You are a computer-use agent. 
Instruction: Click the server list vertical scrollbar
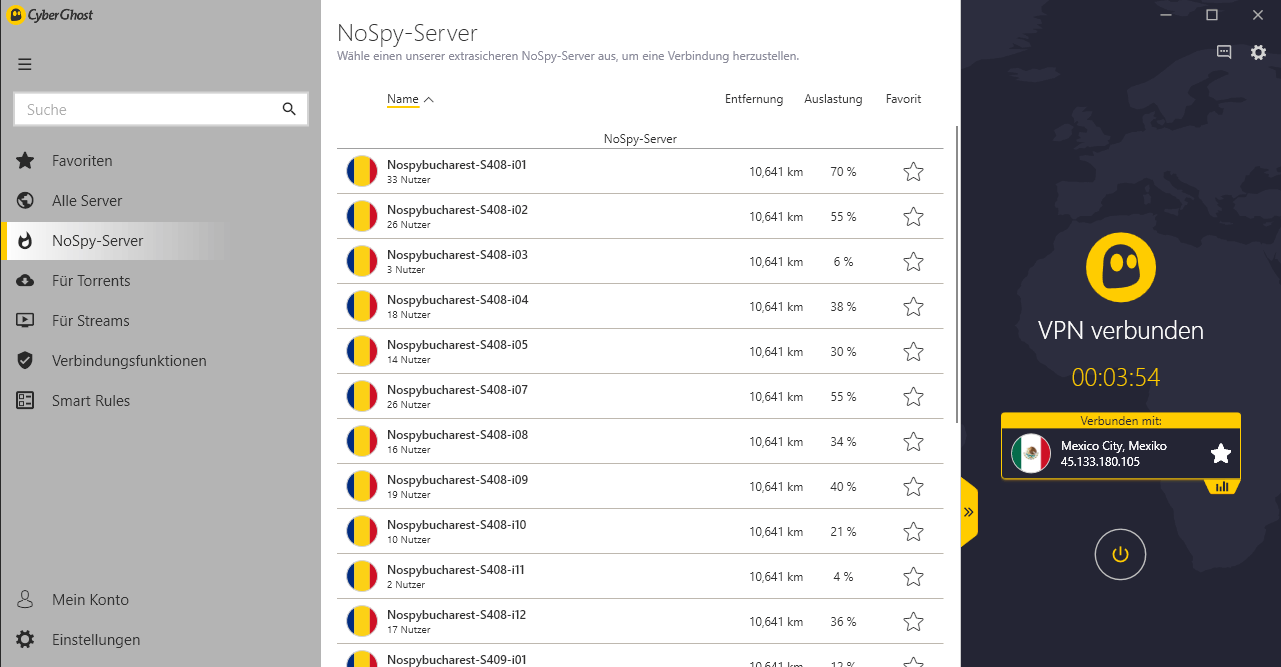point(958,273)
